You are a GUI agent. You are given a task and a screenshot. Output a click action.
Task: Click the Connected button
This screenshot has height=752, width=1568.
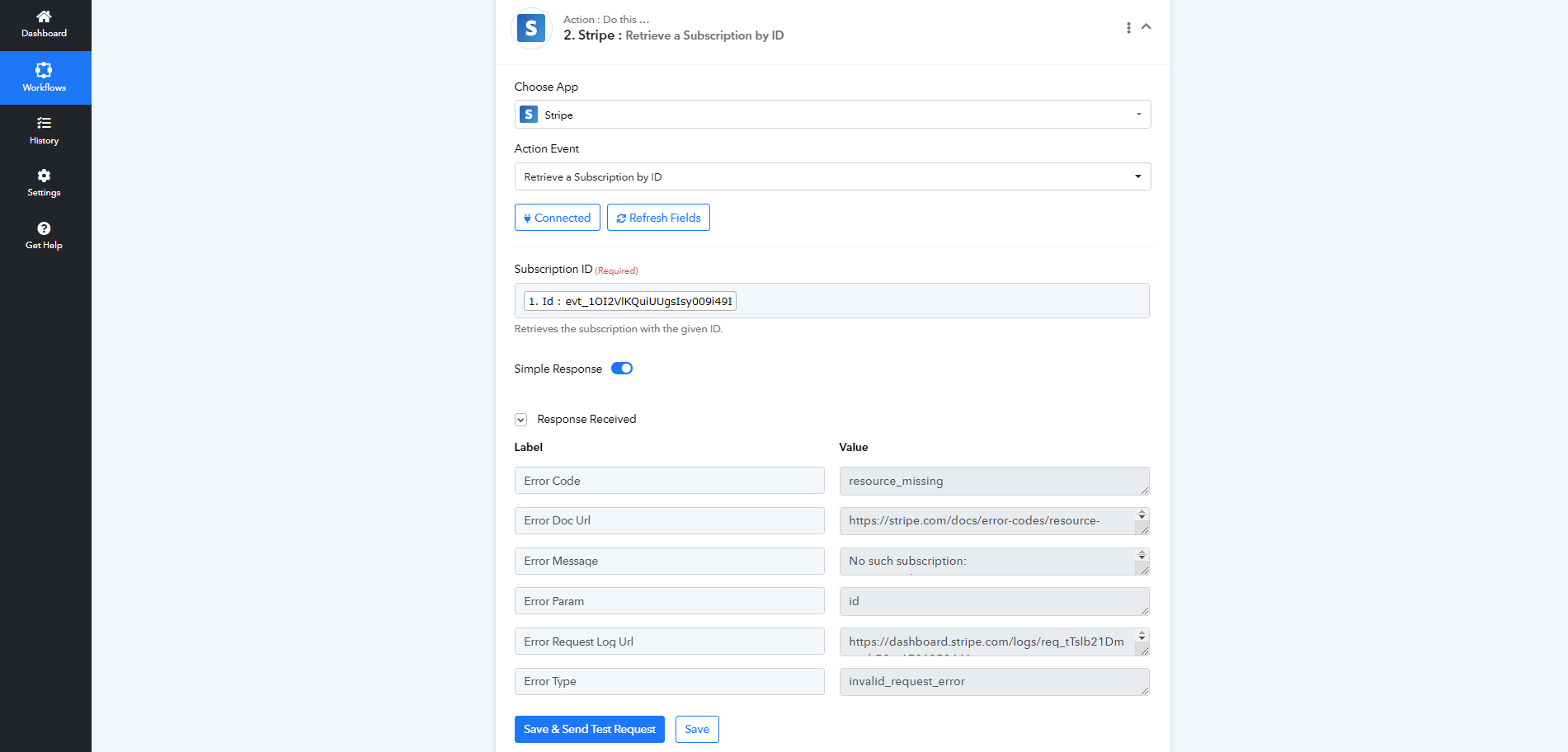pos(558,218)
